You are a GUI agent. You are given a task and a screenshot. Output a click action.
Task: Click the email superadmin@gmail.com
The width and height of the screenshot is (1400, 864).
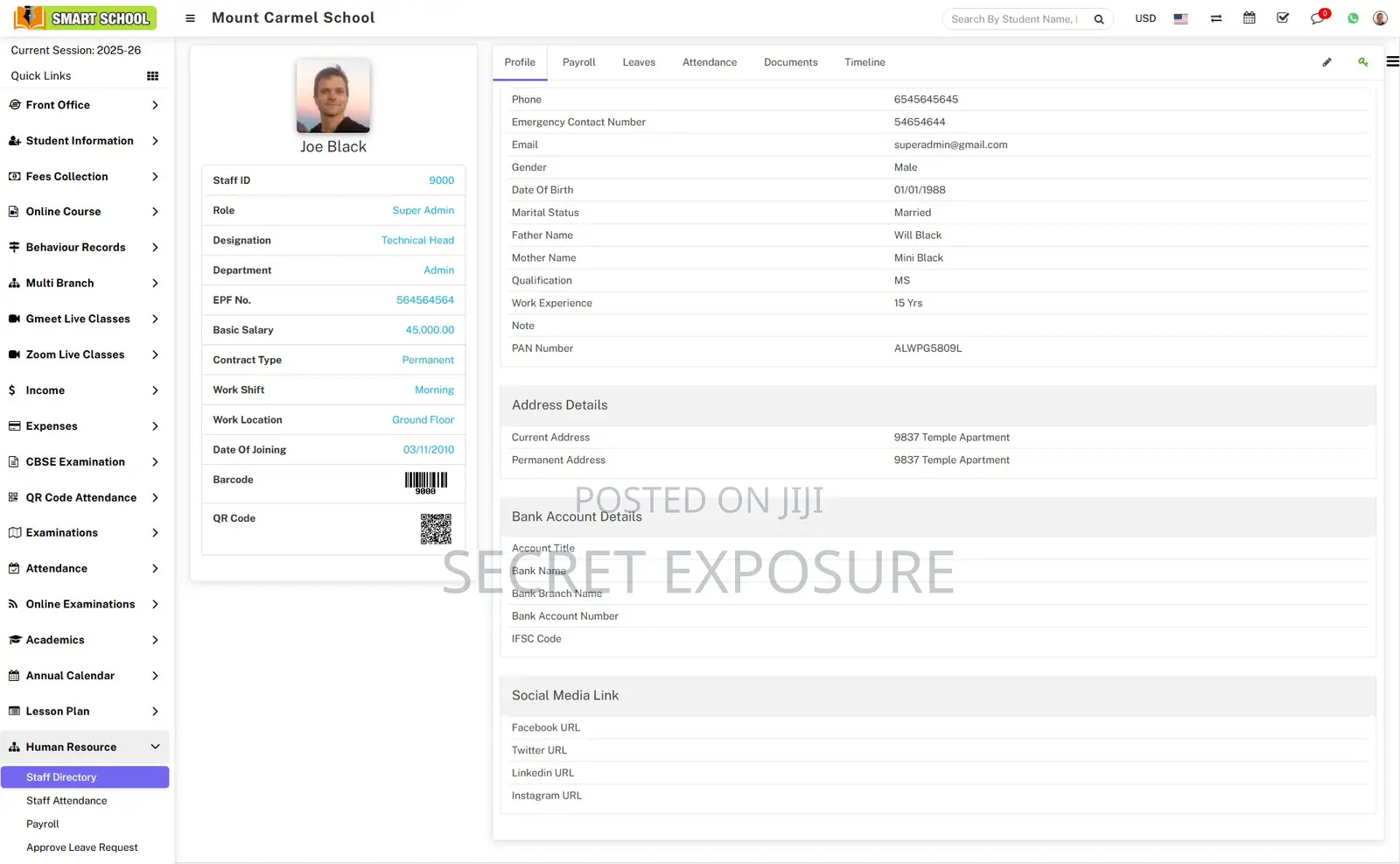tap(950, 144)
